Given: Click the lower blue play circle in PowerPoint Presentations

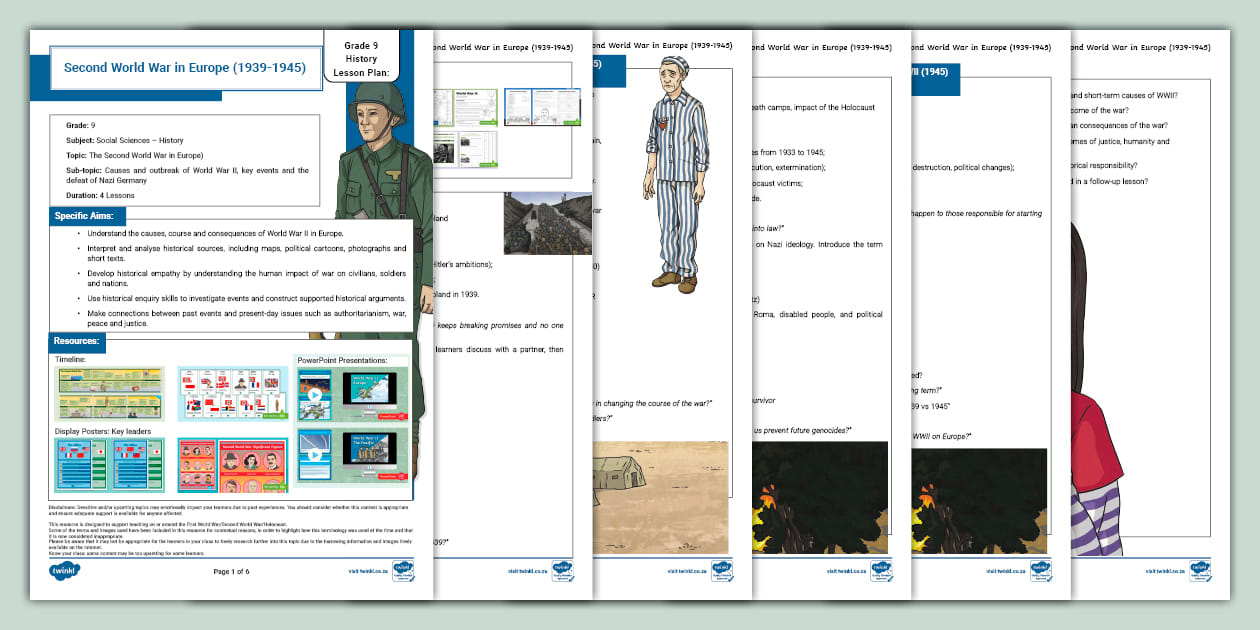Looking at the screenshot, I should click(314, 454).
